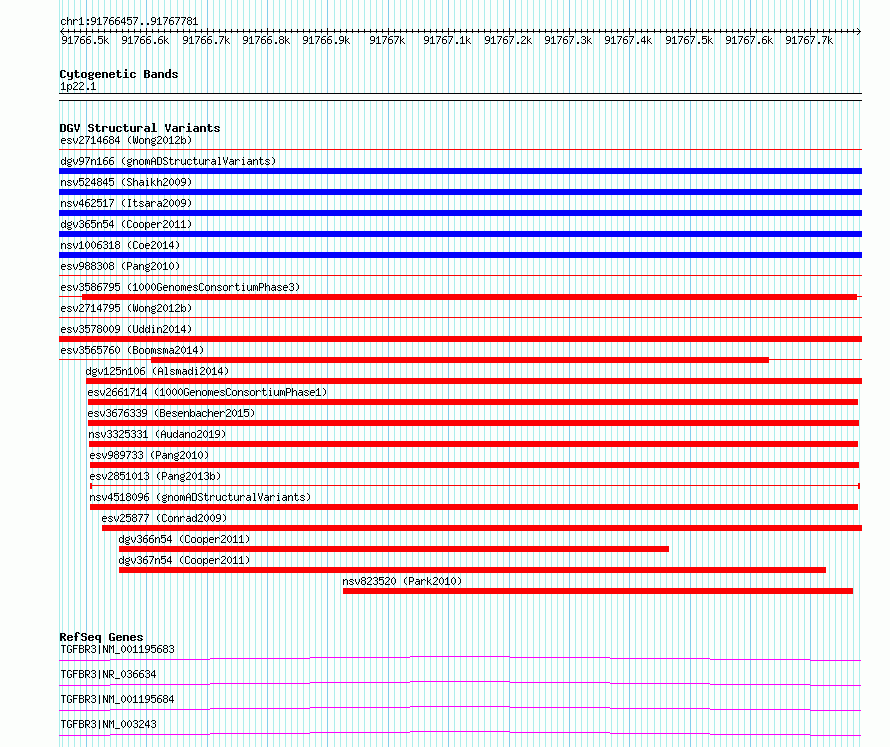Click the red esv3565760 variant bar
Screen dimensions: 890x747
[x=460, y=360]
